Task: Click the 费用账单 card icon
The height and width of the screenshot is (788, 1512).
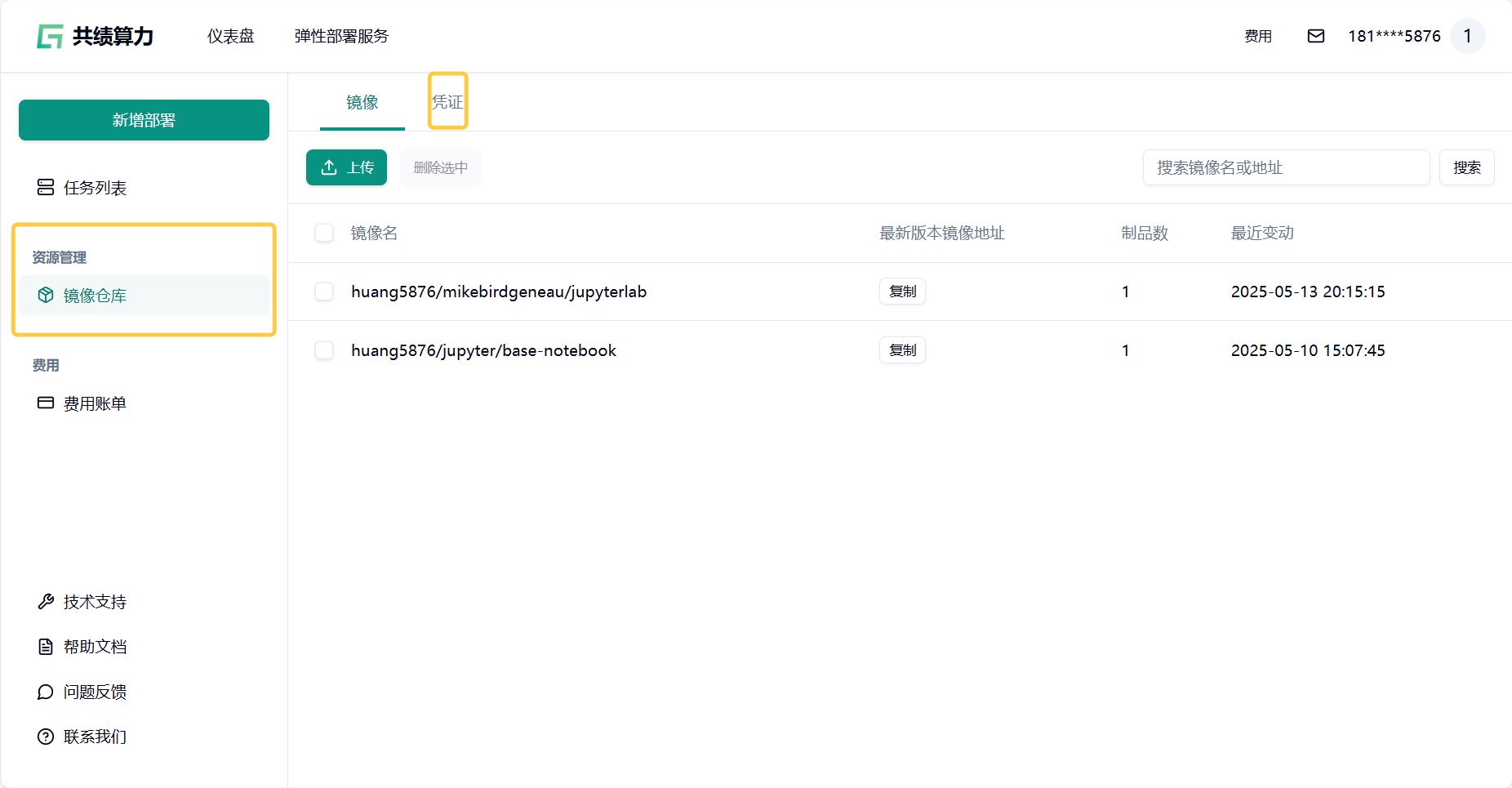Action: tap(46, 403)
